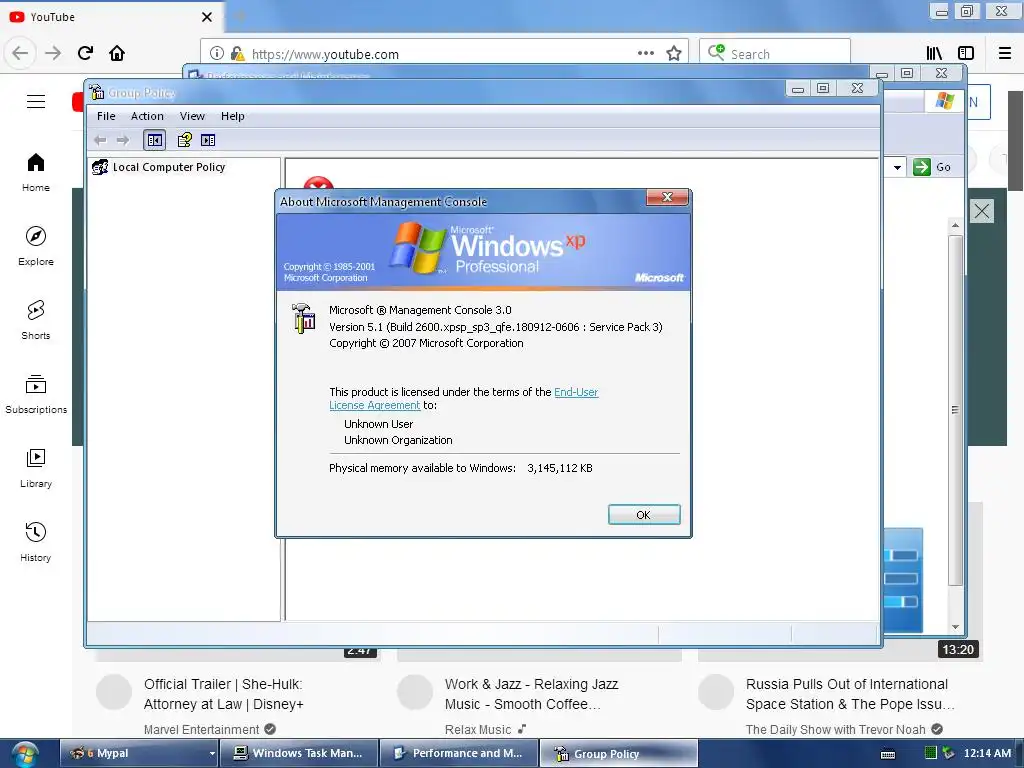Open the browser Library icon
The image size is (1024, 768).
pos(934,53)
